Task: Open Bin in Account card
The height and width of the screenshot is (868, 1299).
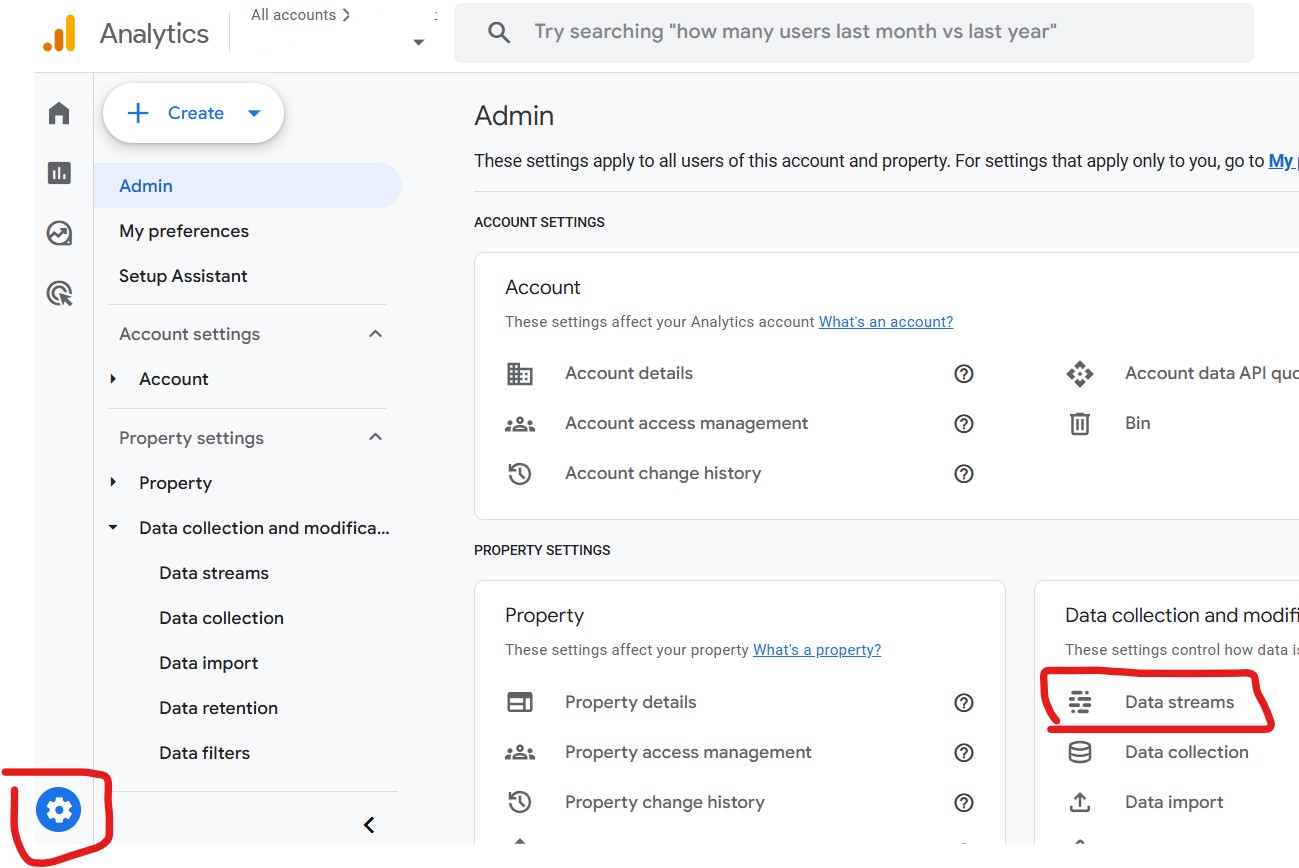Action: point(1137,423)
